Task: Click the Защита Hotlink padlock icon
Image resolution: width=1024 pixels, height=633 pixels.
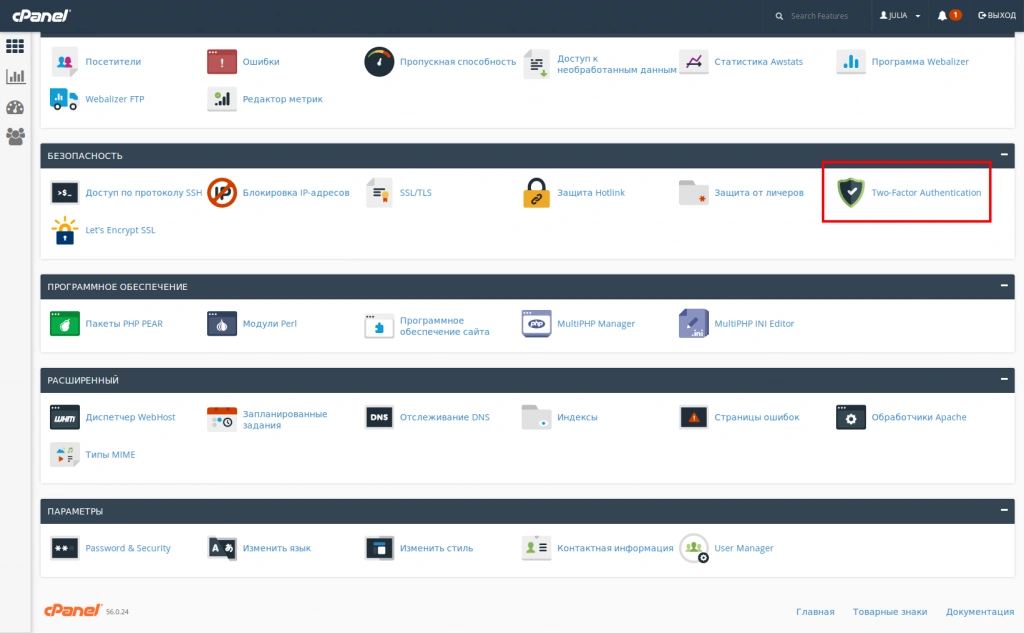Action: (x=536, y=193)
